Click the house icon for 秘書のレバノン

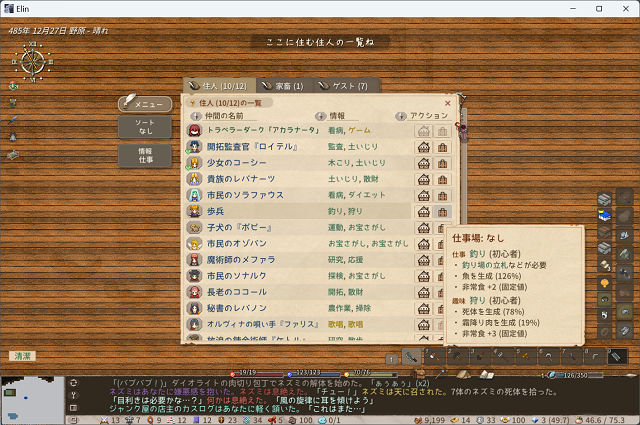coord(424,308)
